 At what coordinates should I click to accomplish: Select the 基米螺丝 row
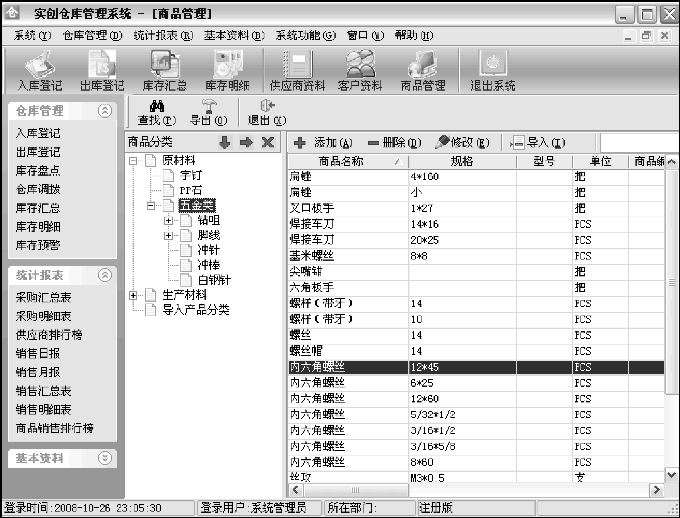pos(476,256)
